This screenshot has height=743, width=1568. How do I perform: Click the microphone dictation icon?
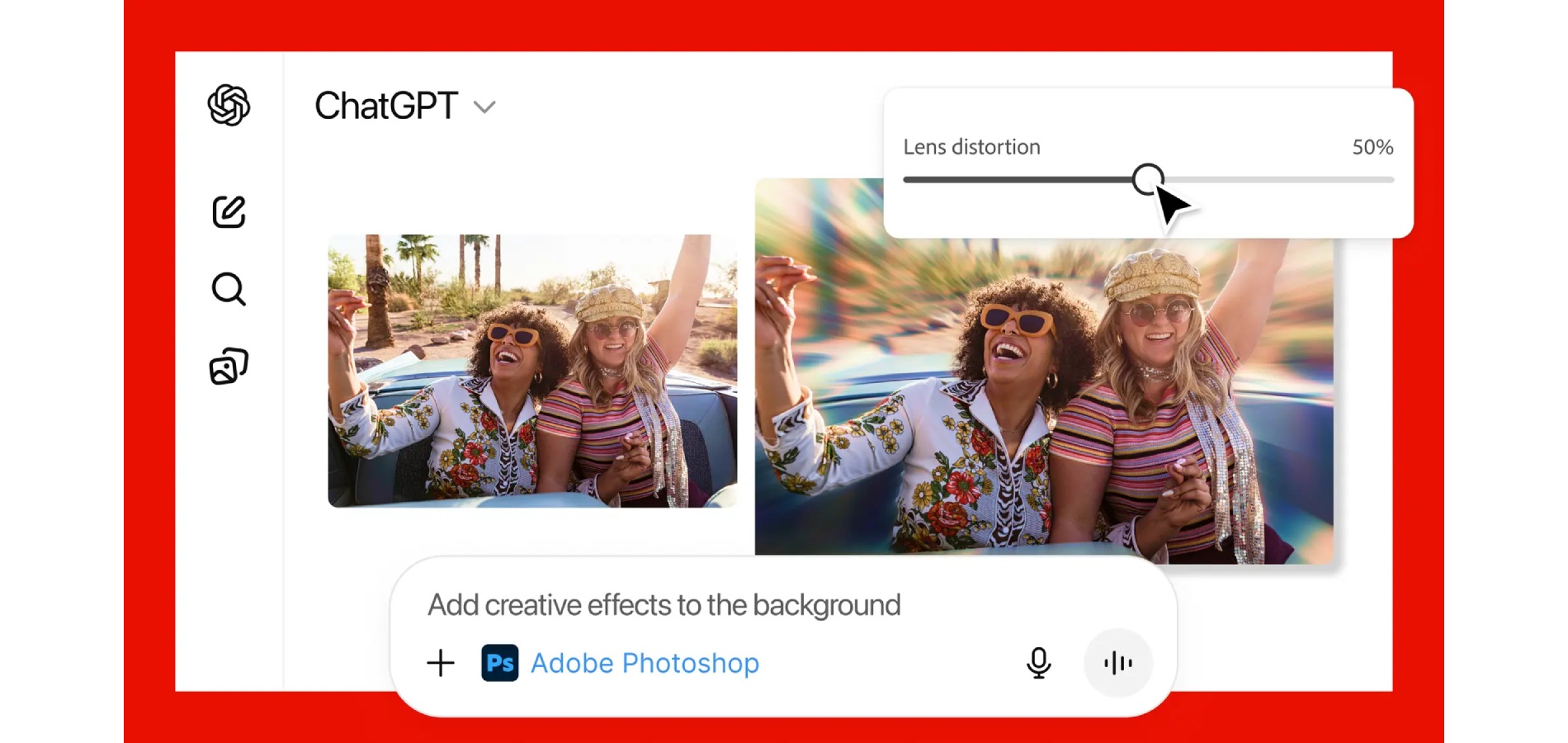click(x=1039, y=662)
